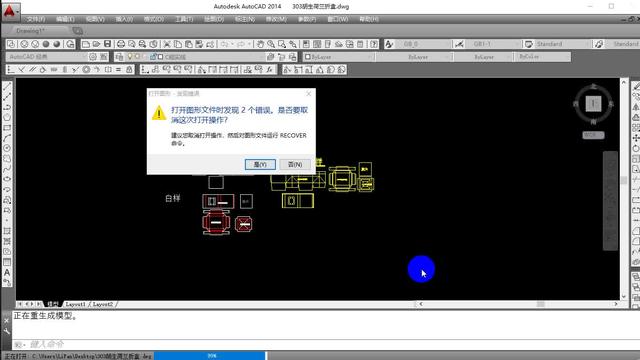Click the Zoom Window toolbar icon

[282, 44]
